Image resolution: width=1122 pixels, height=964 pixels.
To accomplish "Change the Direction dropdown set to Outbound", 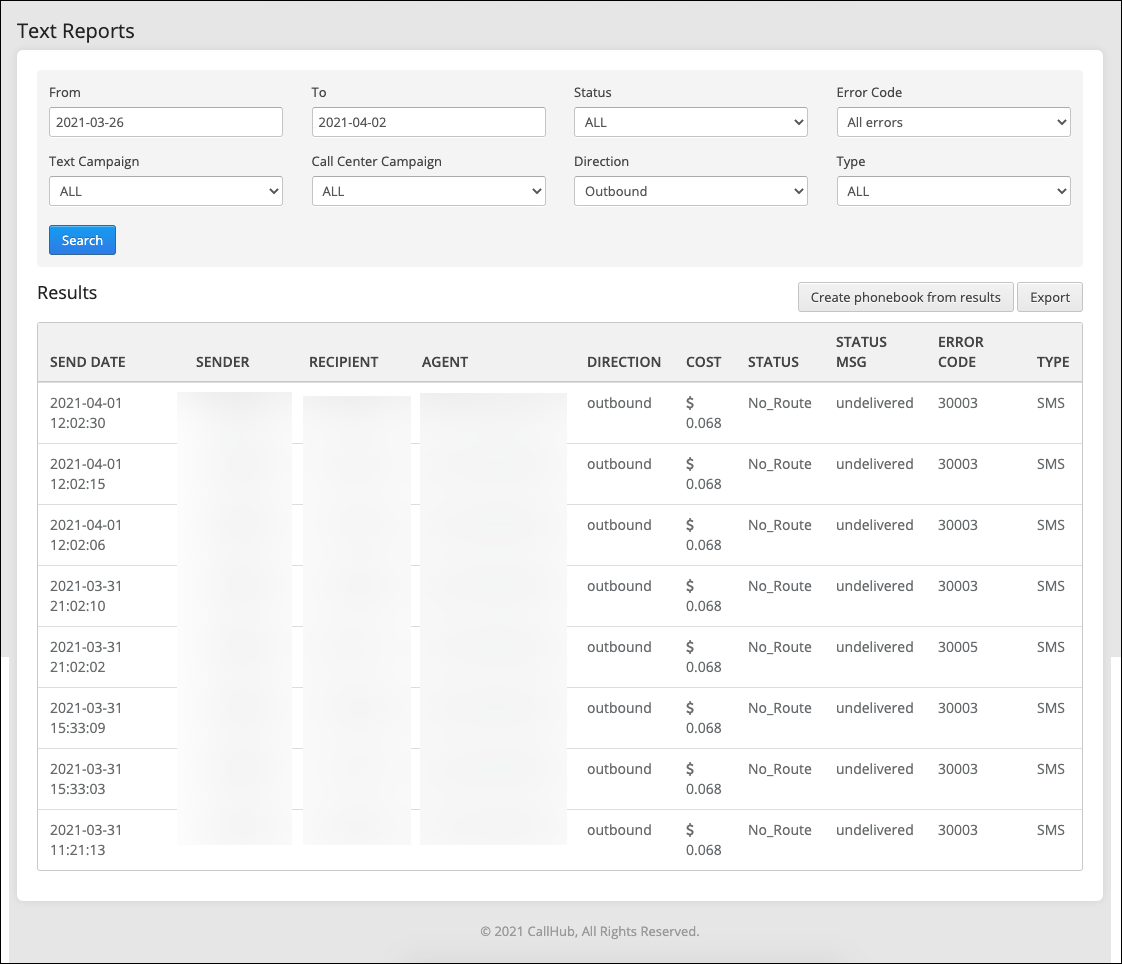I will click(691, 191).
